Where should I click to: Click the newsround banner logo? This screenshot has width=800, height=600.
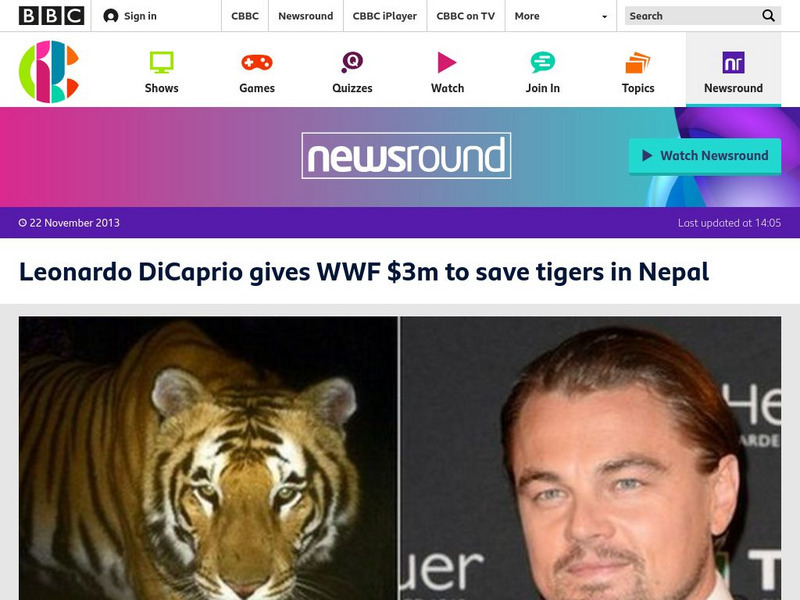click(x=406, y=156)
